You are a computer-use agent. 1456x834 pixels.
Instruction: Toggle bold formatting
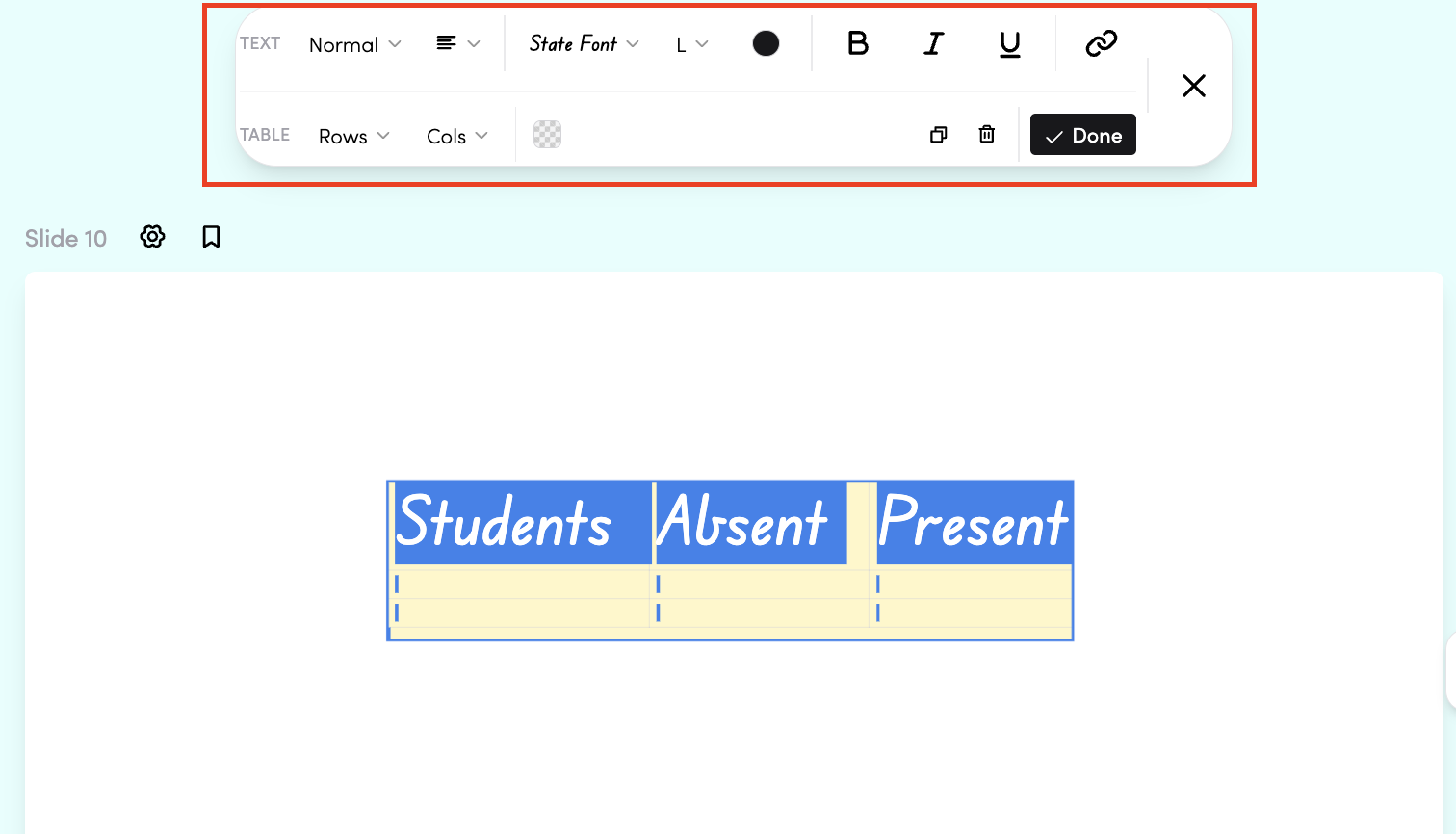pyautogui.click(x=857, y=43)
